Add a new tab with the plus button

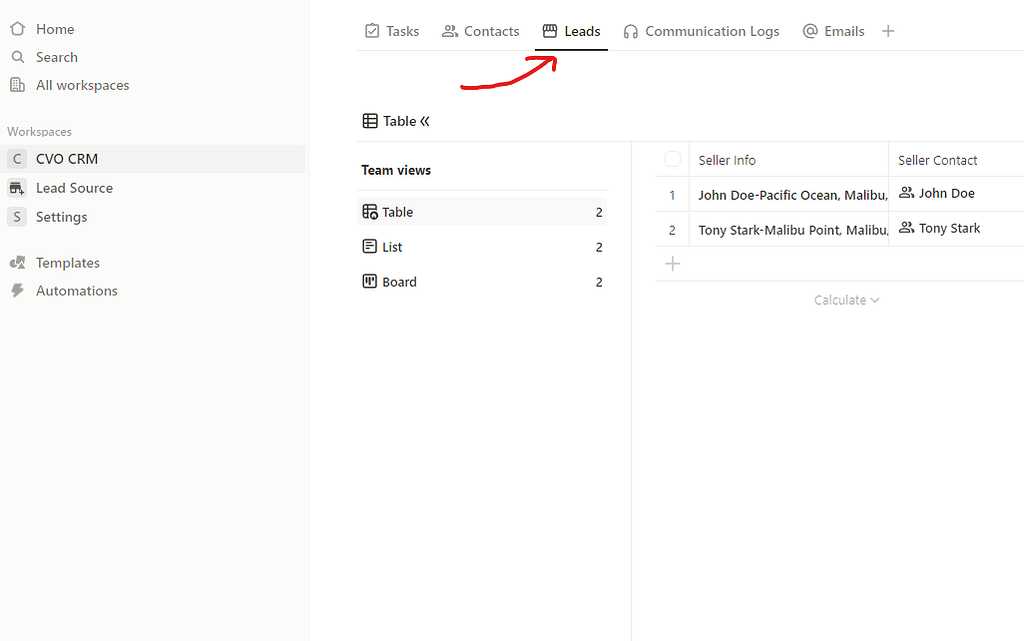click(x=888, y=31)
